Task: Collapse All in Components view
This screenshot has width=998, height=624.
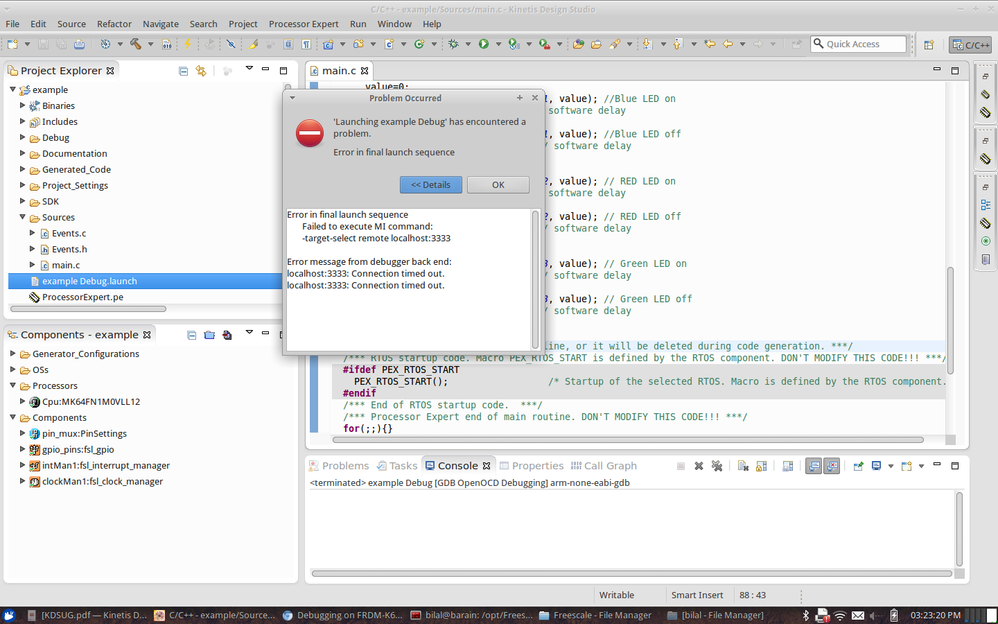Action: click(x=192, y=335)
